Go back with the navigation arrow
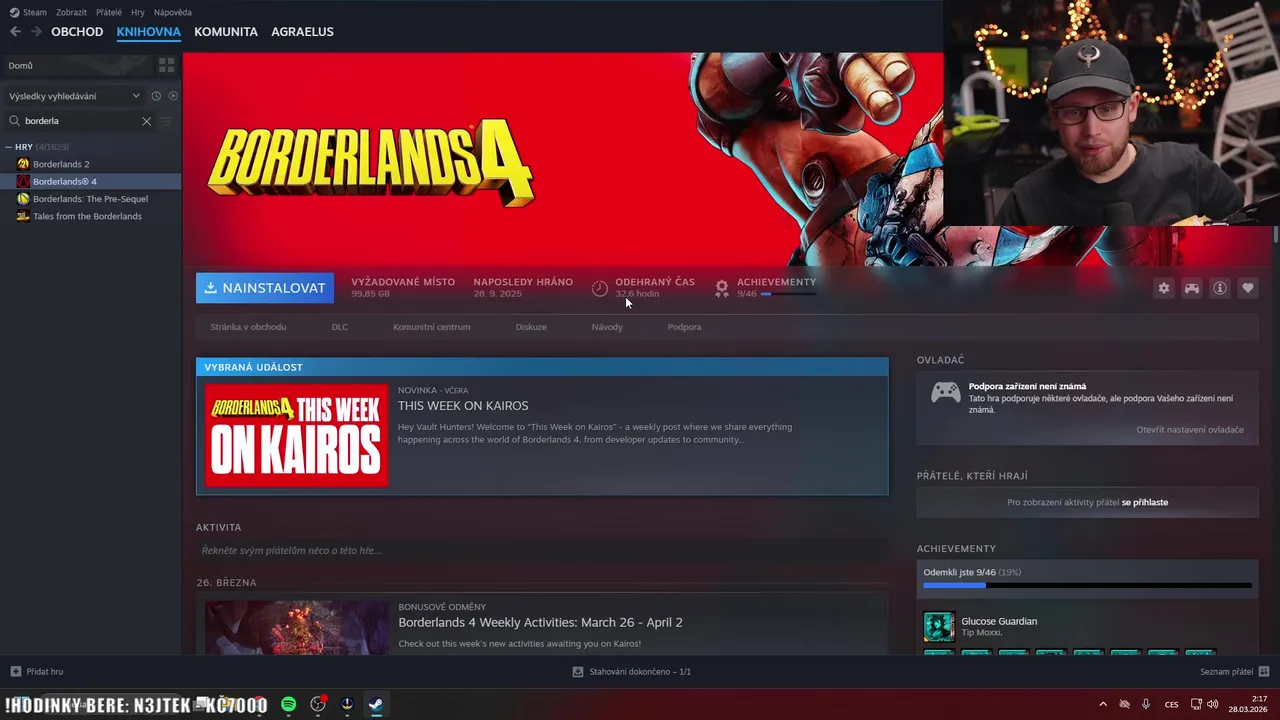This screenshot has height=720, width=1280. point(15,31)
